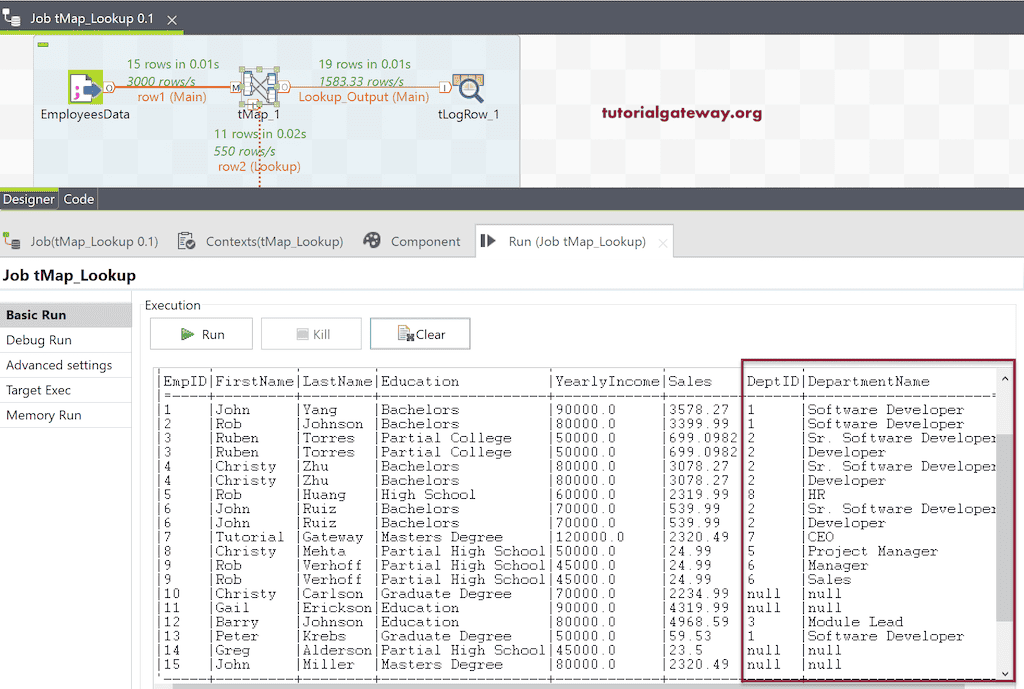
Task: Select Memory Run from the sidebar
Action: pos(42,414)
